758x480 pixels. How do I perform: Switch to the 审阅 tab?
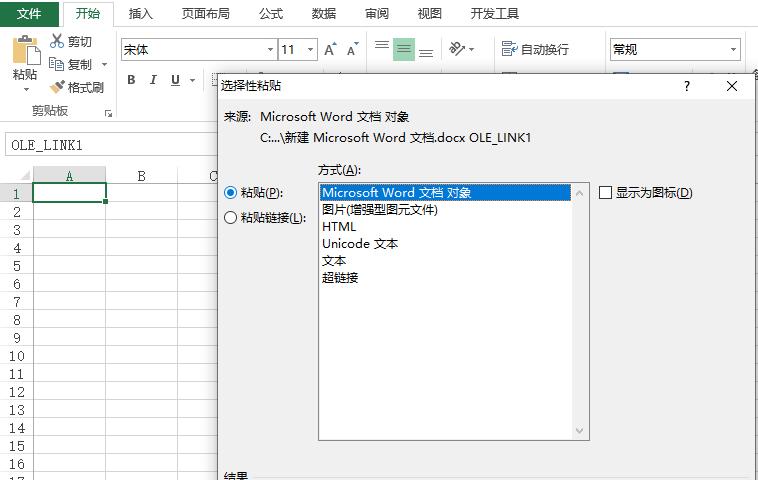tap(377, 14)
